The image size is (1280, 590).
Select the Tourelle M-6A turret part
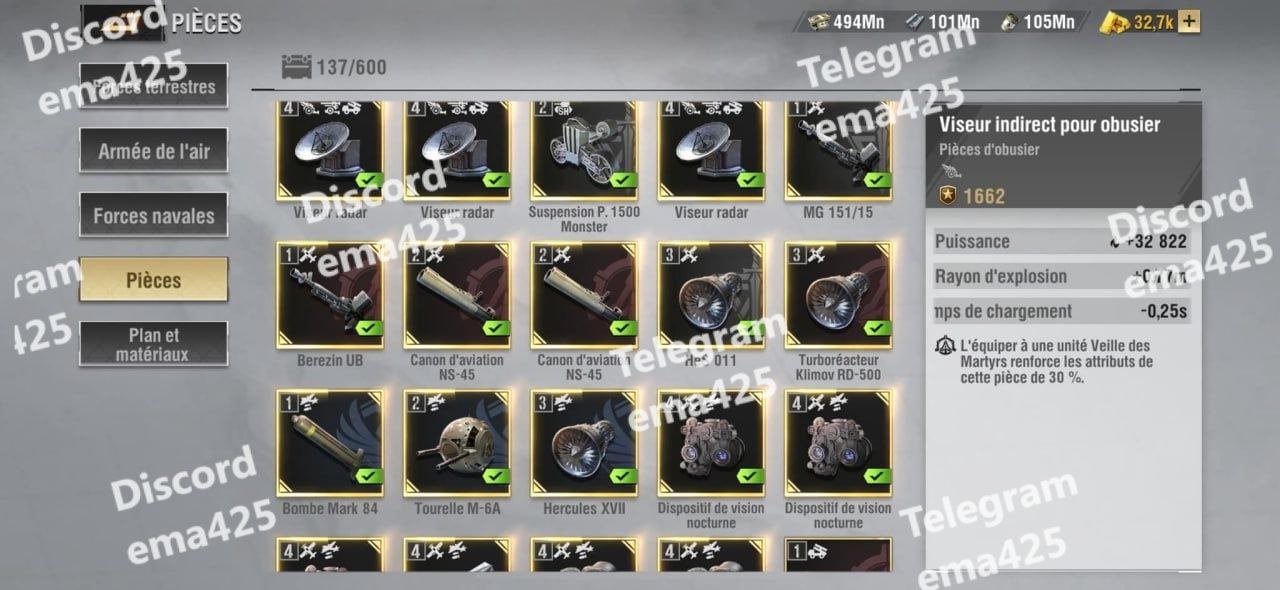(x=457, y=442)
